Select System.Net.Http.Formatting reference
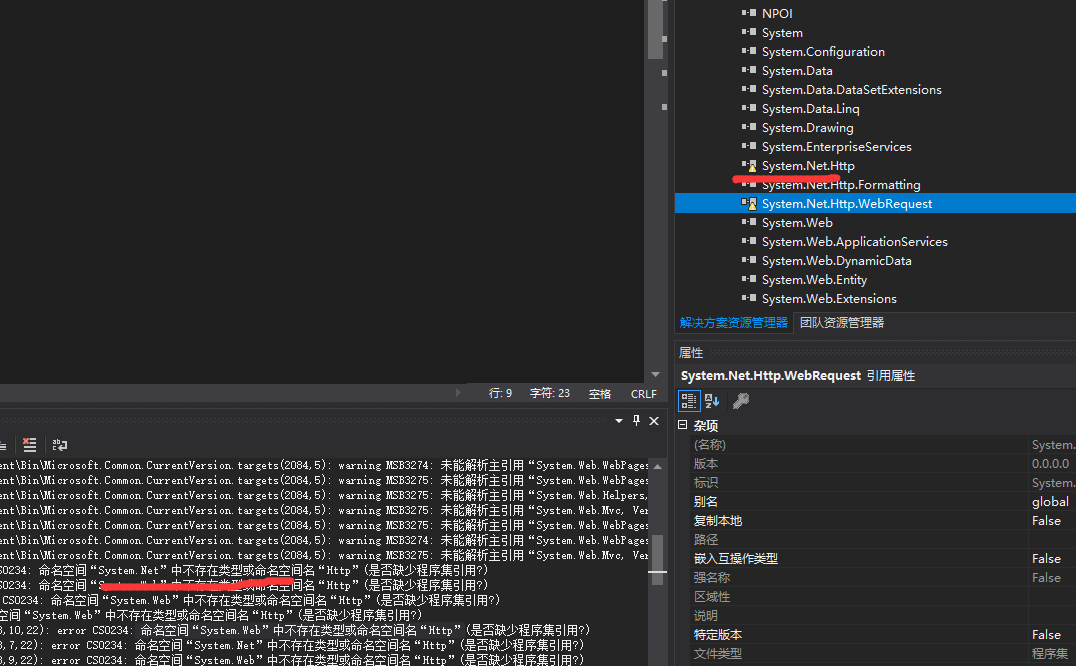 840,185
